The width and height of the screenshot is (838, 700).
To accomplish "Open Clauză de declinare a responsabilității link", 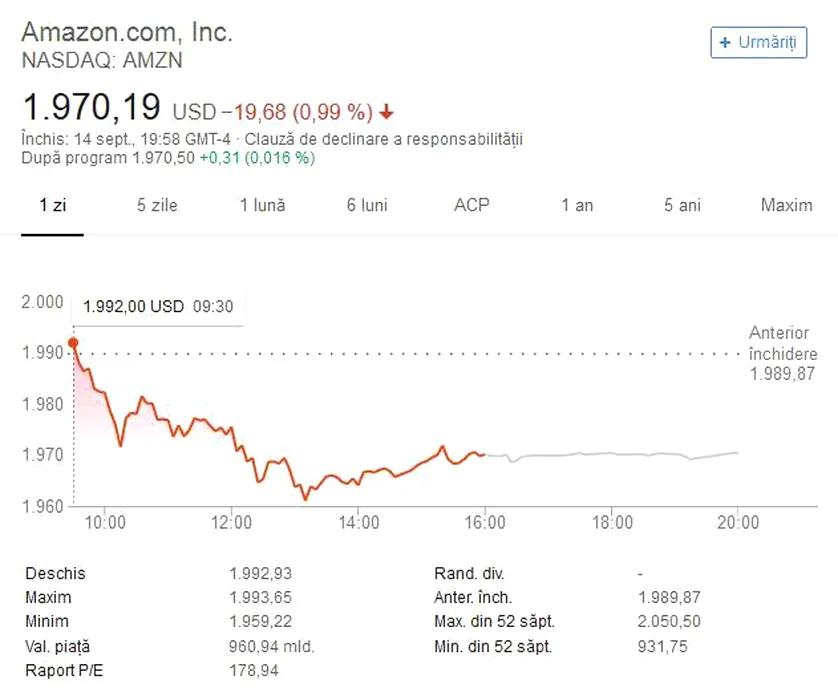I will click(383, 139).
